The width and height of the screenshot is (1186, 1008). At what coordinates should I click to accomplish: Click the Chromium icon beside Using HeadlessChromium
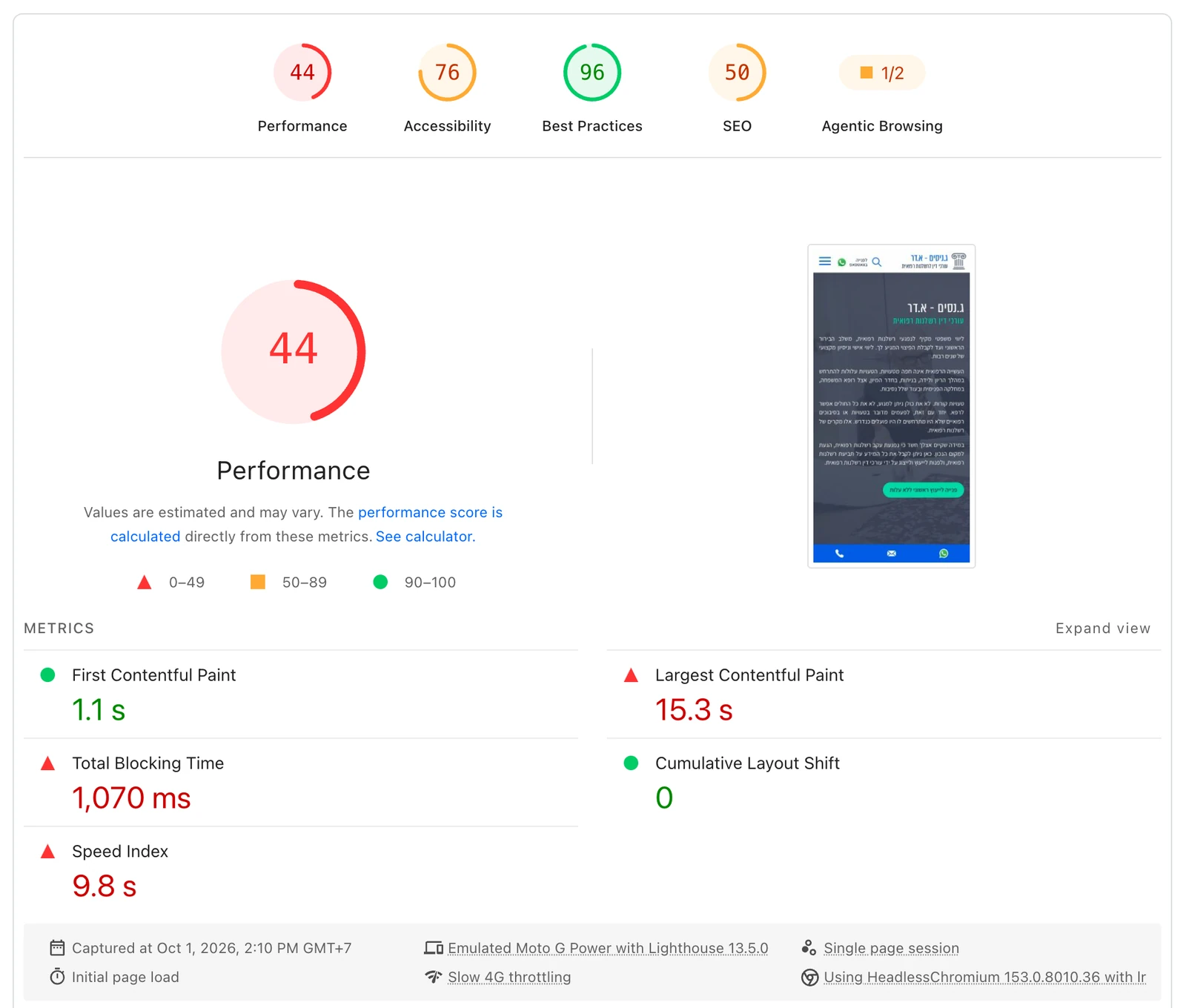coord(809,978)
